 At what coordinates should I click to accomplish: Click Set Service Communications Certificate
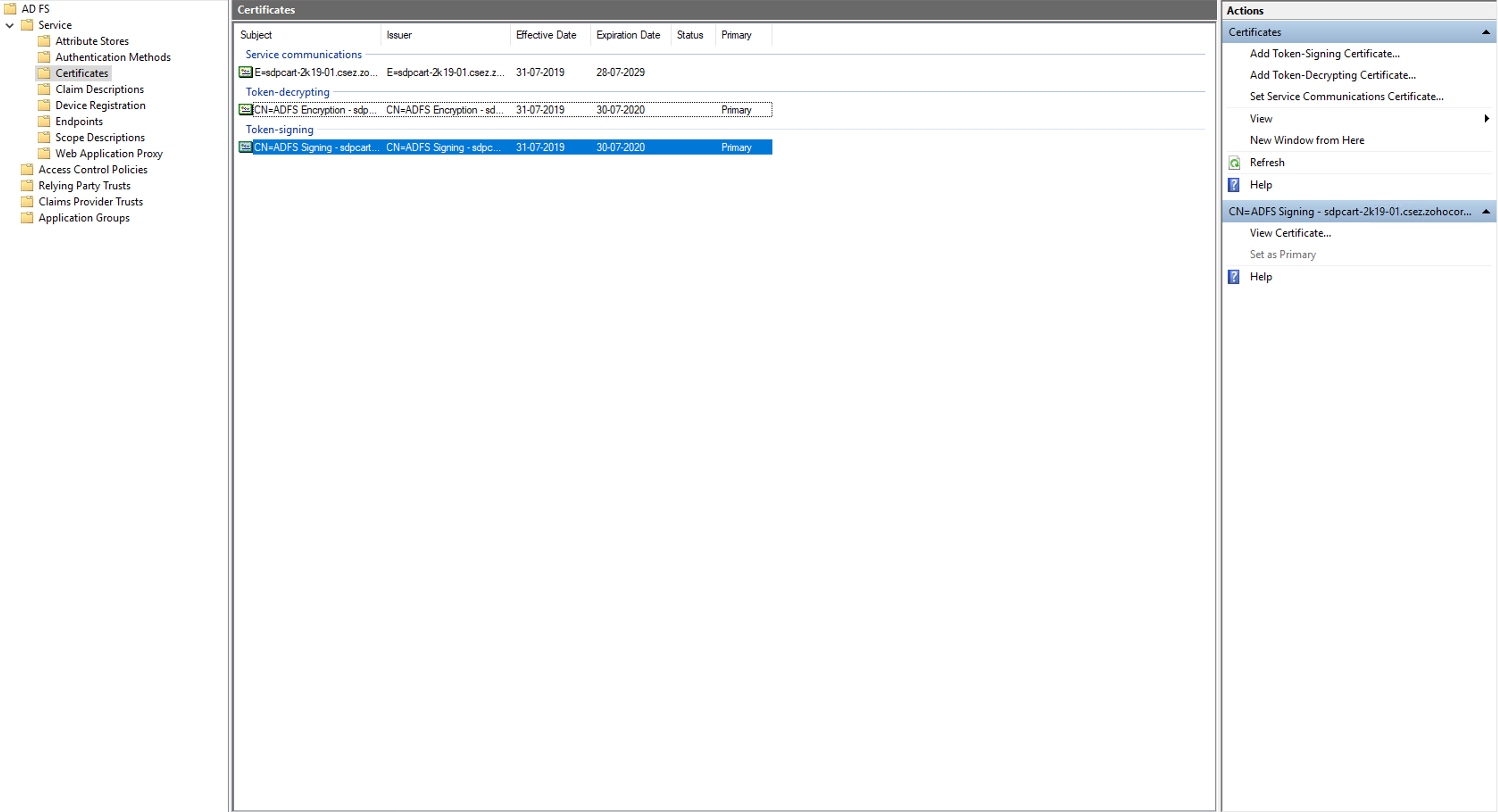pos(1346,96)
